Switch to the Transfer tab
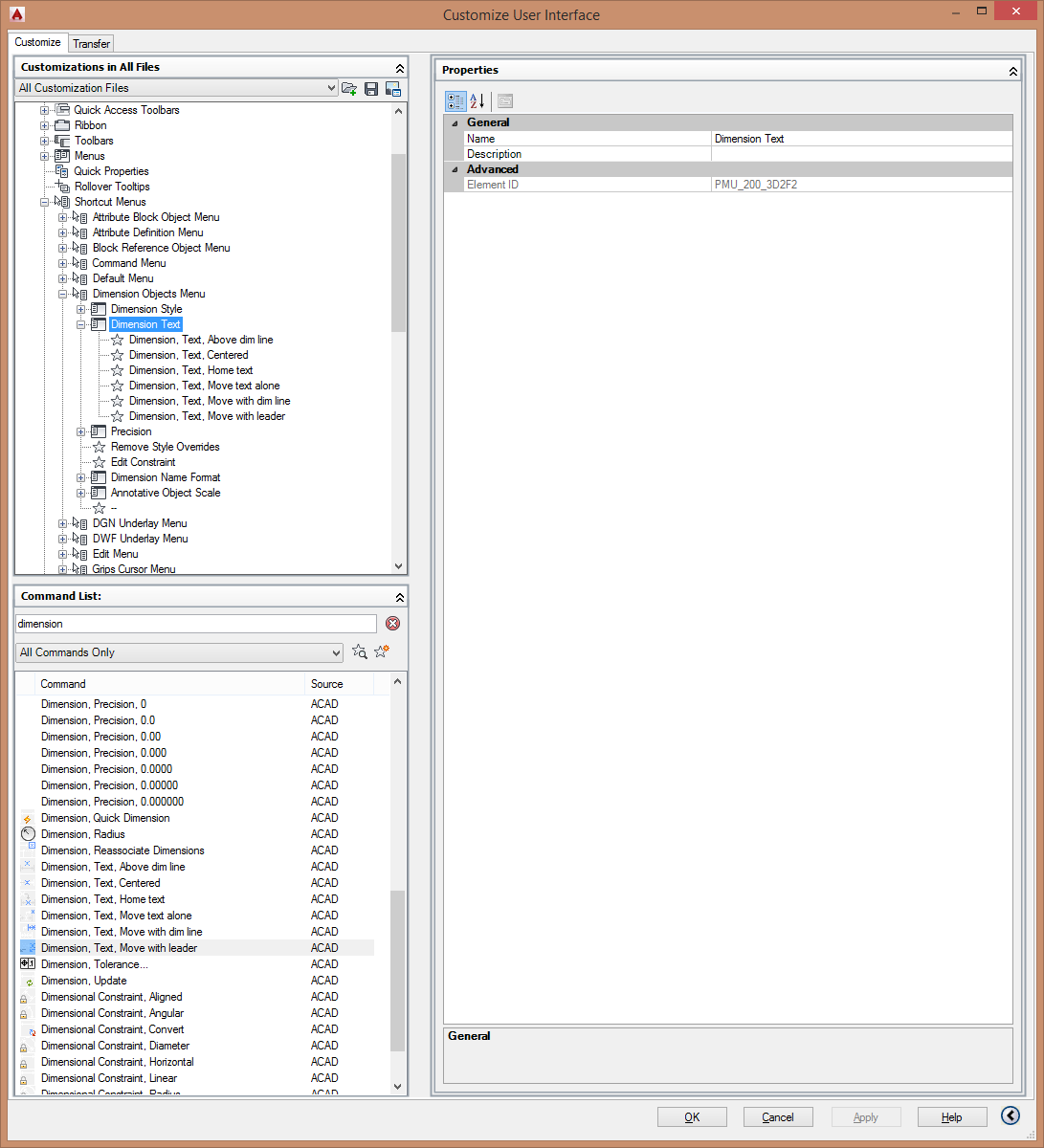Image resolution: width=1044 pixels, height=1148 pixels. [x=91, y=43]
